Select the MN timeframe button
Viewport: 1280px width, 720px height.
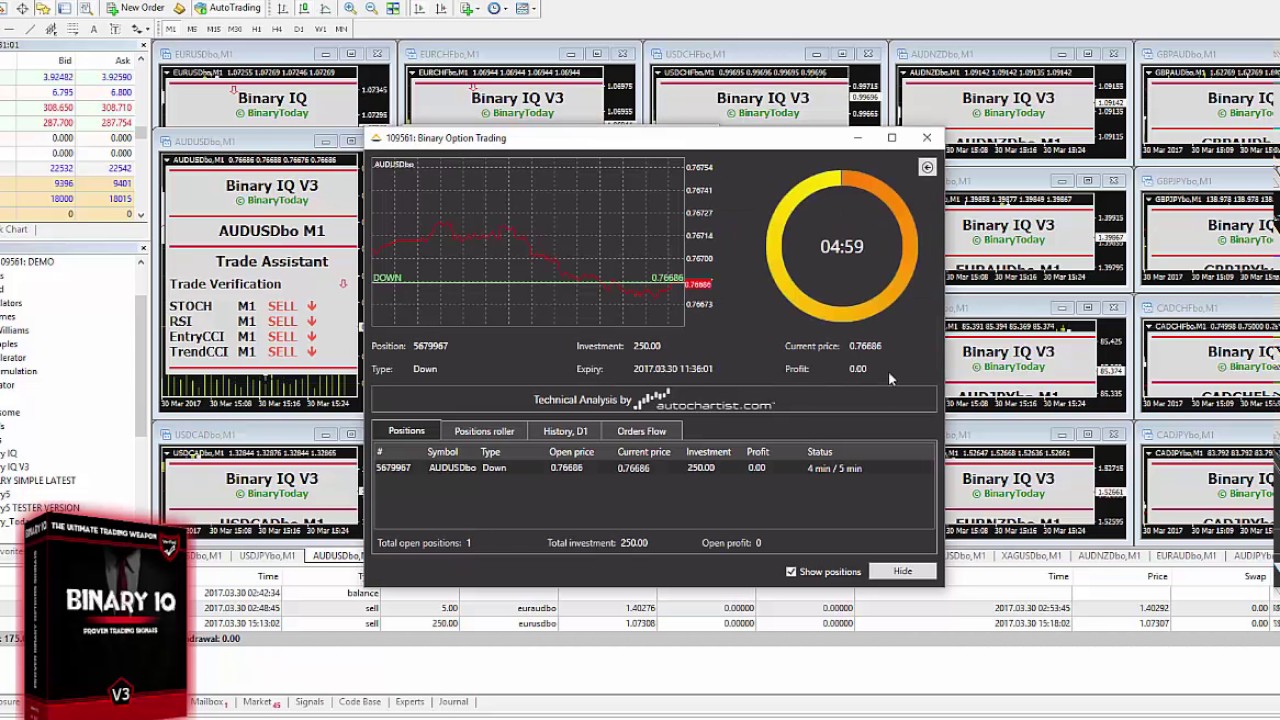click(x=341, y=29)
